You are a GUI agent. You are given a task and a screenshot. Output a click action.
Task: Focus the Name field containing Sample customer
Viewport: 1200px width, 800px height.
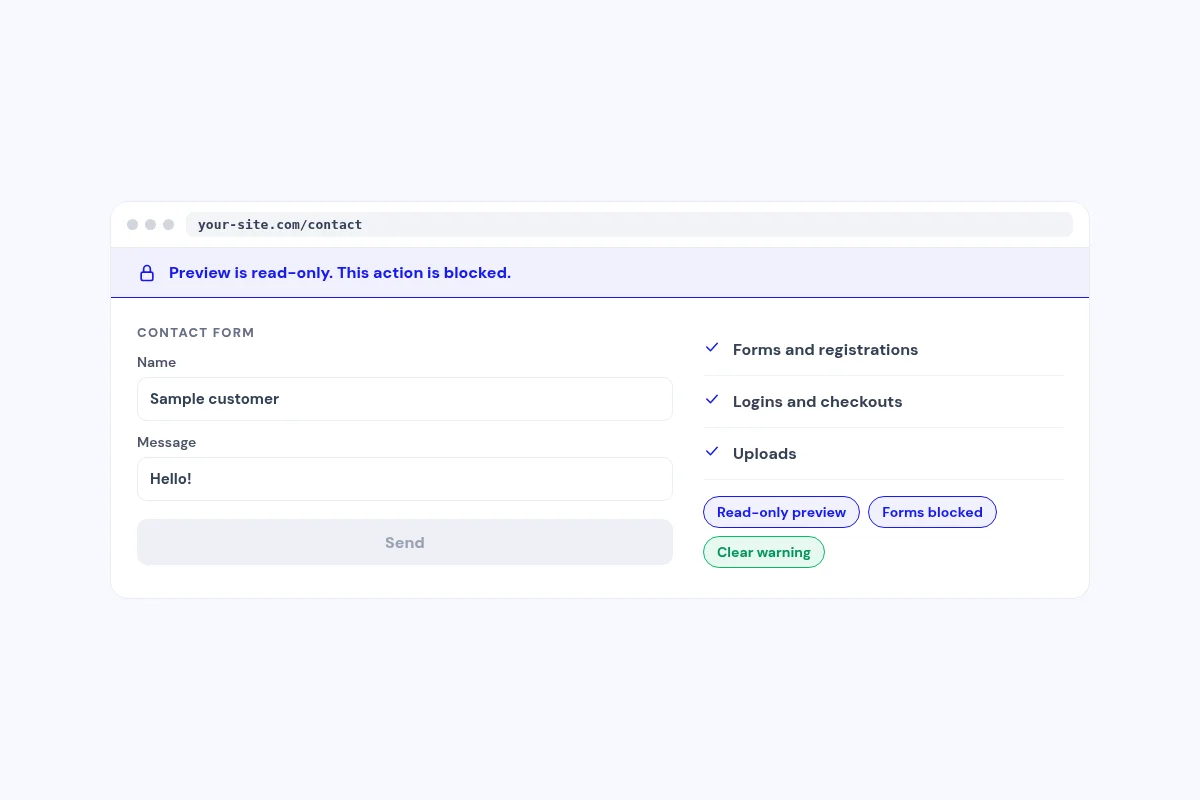405,399
